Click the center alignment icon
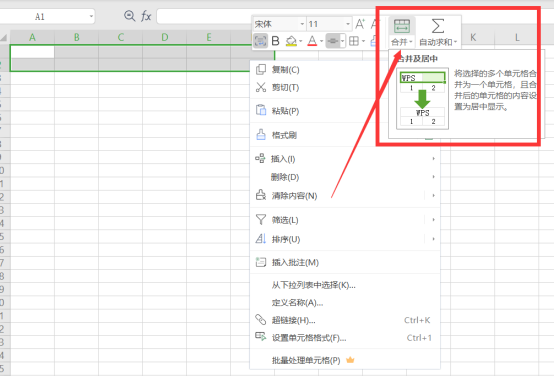554x376 pixels. 333,41
